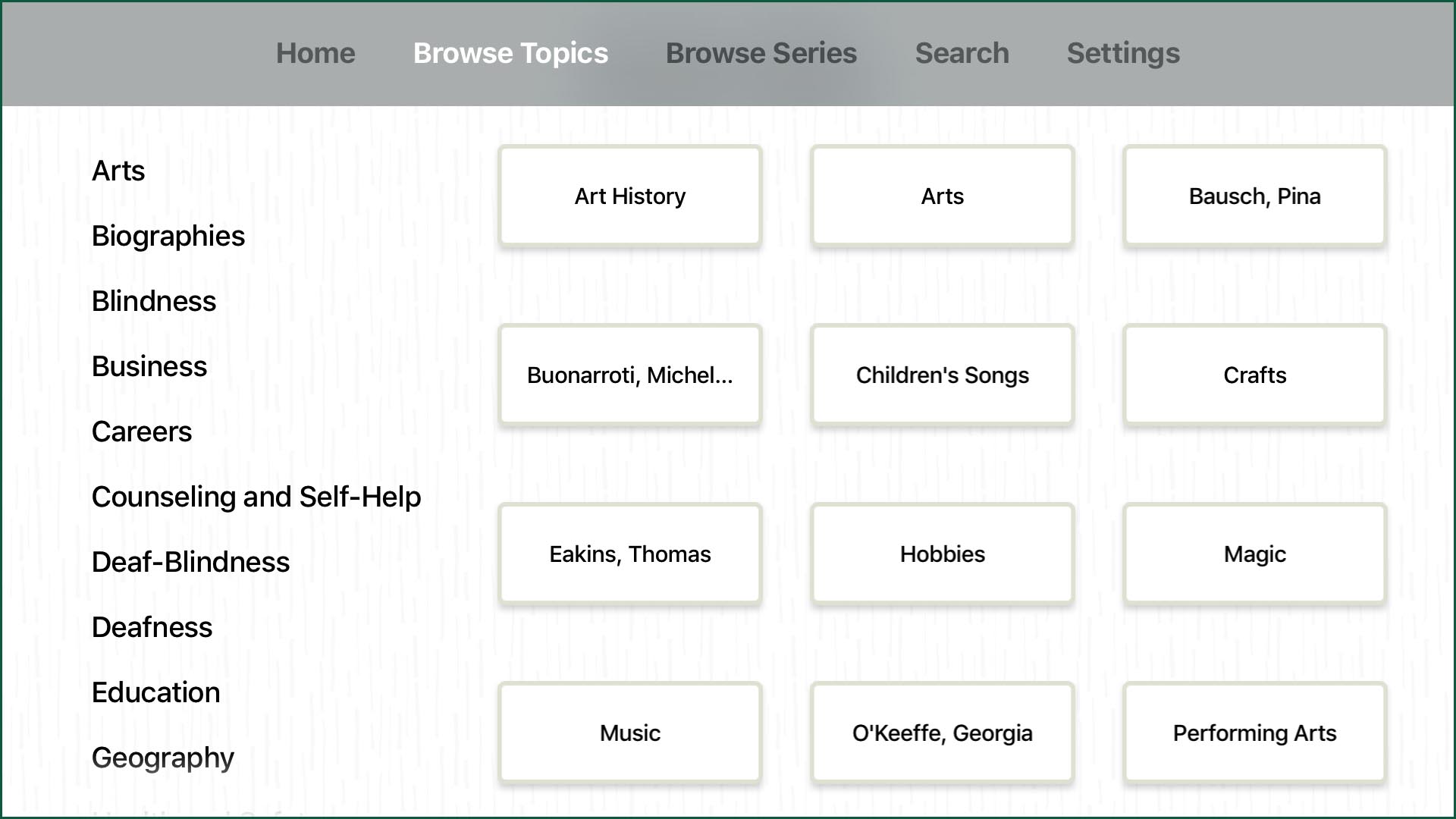1456x819 pixels.
Task: Click the Search navigation item
Action: click(x=962, y=52)
